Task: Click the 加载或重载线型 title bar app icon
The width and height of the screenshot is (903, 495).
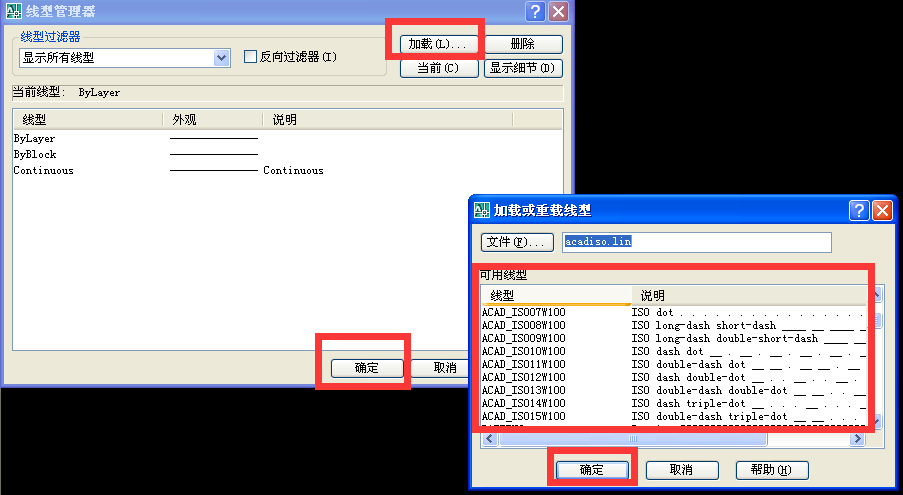Action: pos(481,210)
